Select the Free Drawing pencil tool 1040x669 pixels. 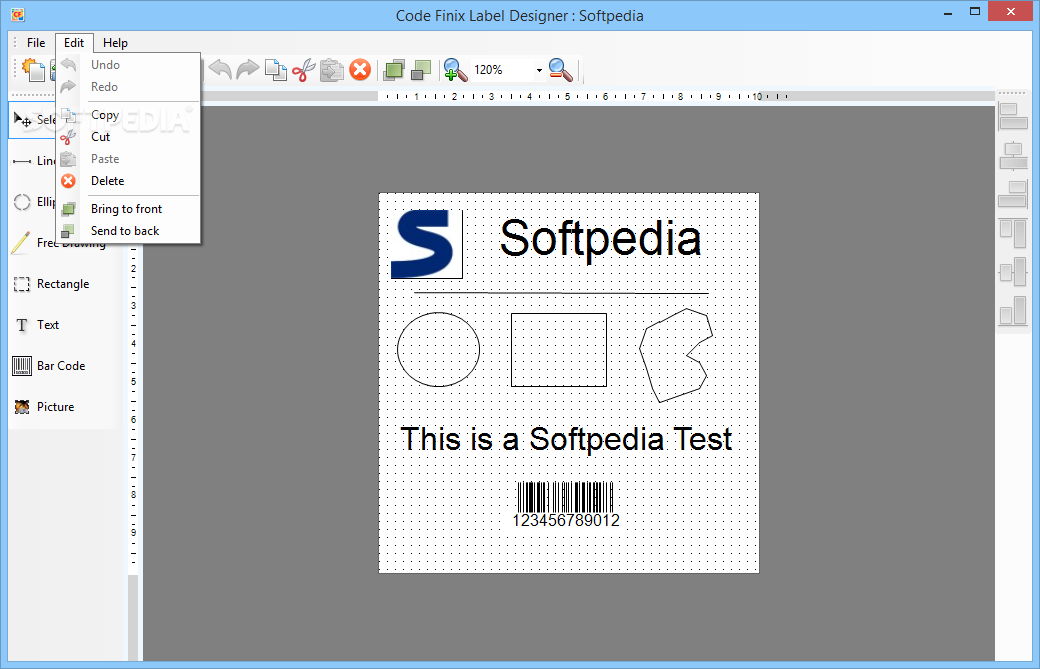click(33, 243)
